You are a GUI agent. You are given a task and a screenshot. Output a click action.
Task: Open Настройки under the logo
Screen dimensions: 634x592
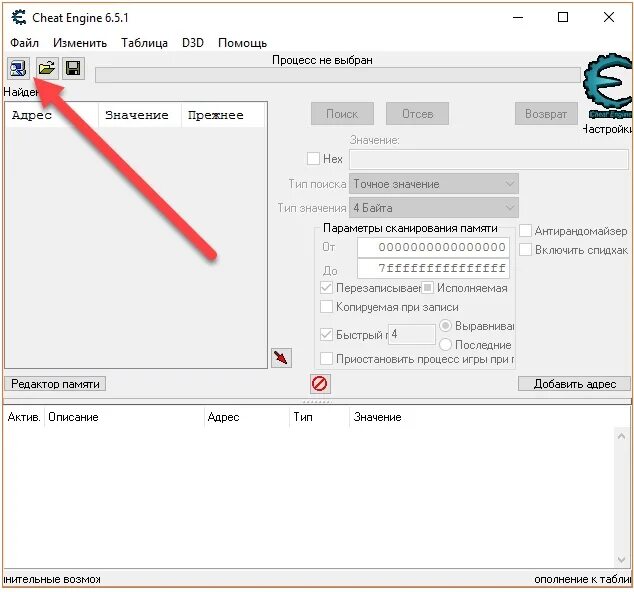click(608, 129)
